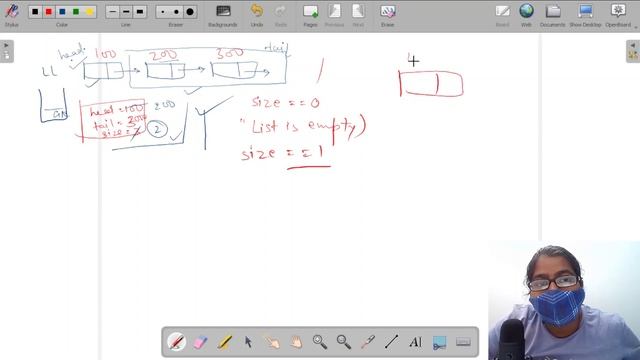Viewport: 640px width, 360px height.
Task: Select the blue pen color
Action: pos(62,12)
